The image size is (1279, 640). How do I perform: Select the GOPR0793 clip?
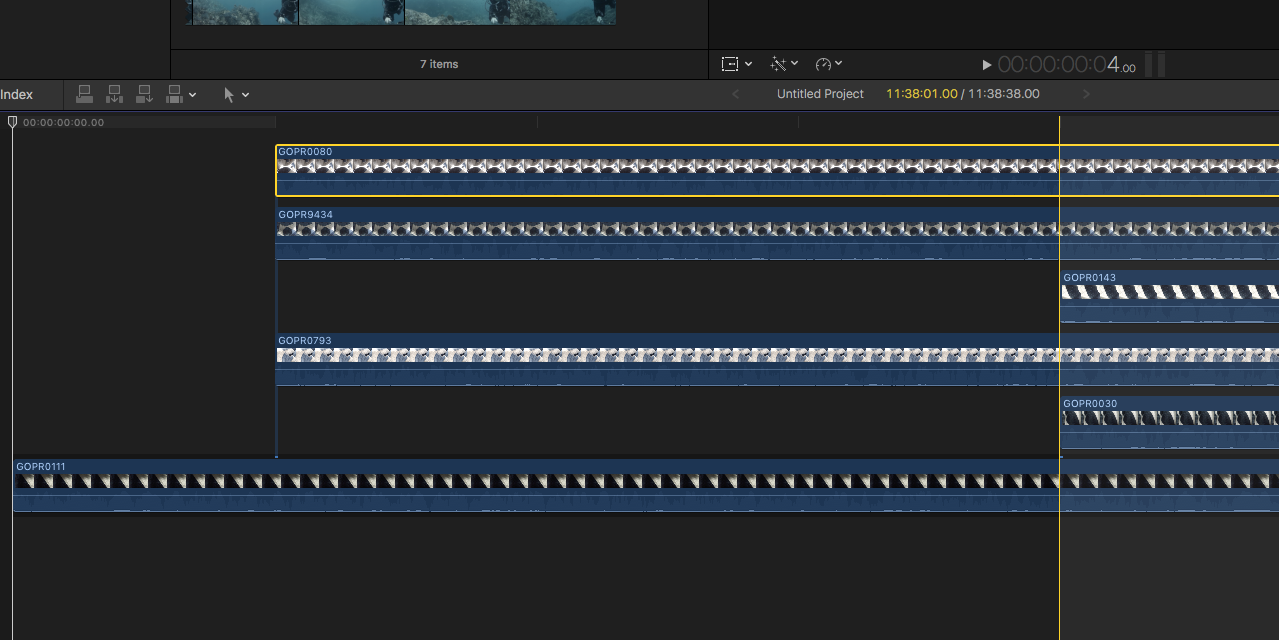tap(777, 360)
